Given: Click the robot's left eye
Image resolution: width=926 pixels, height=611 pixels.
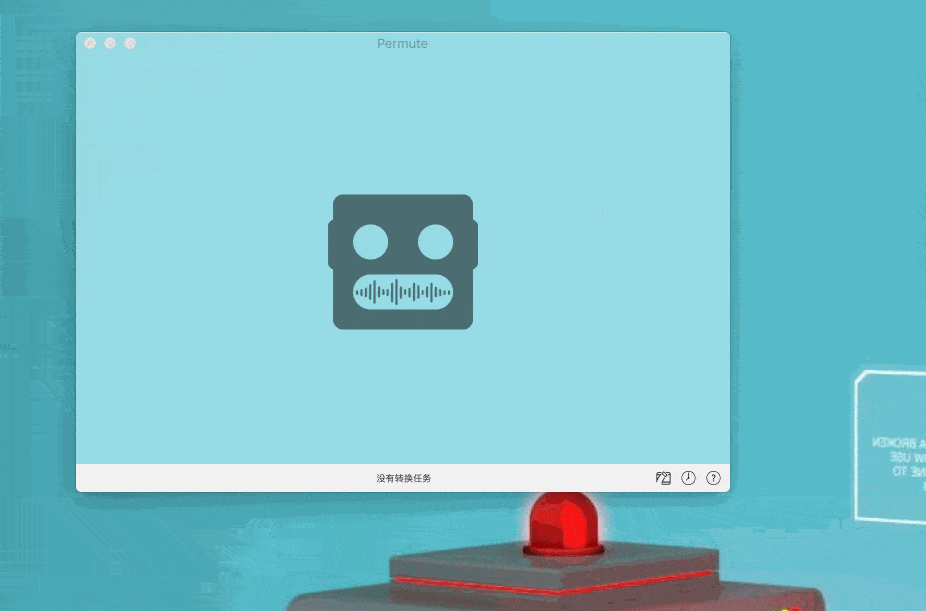Looking at the screenshot, I should coord(372,240).
